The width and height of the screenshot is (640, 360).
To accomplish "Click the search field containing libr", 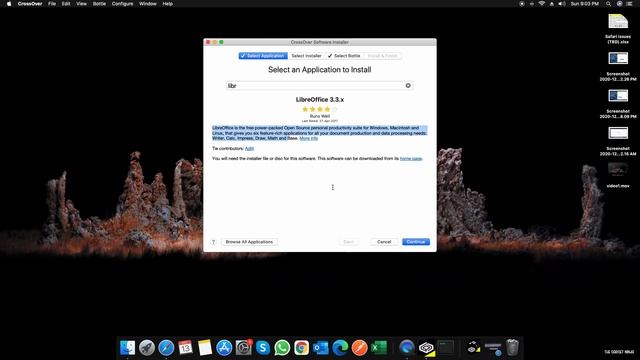I will pyautogui.click(x=320, y=86).
